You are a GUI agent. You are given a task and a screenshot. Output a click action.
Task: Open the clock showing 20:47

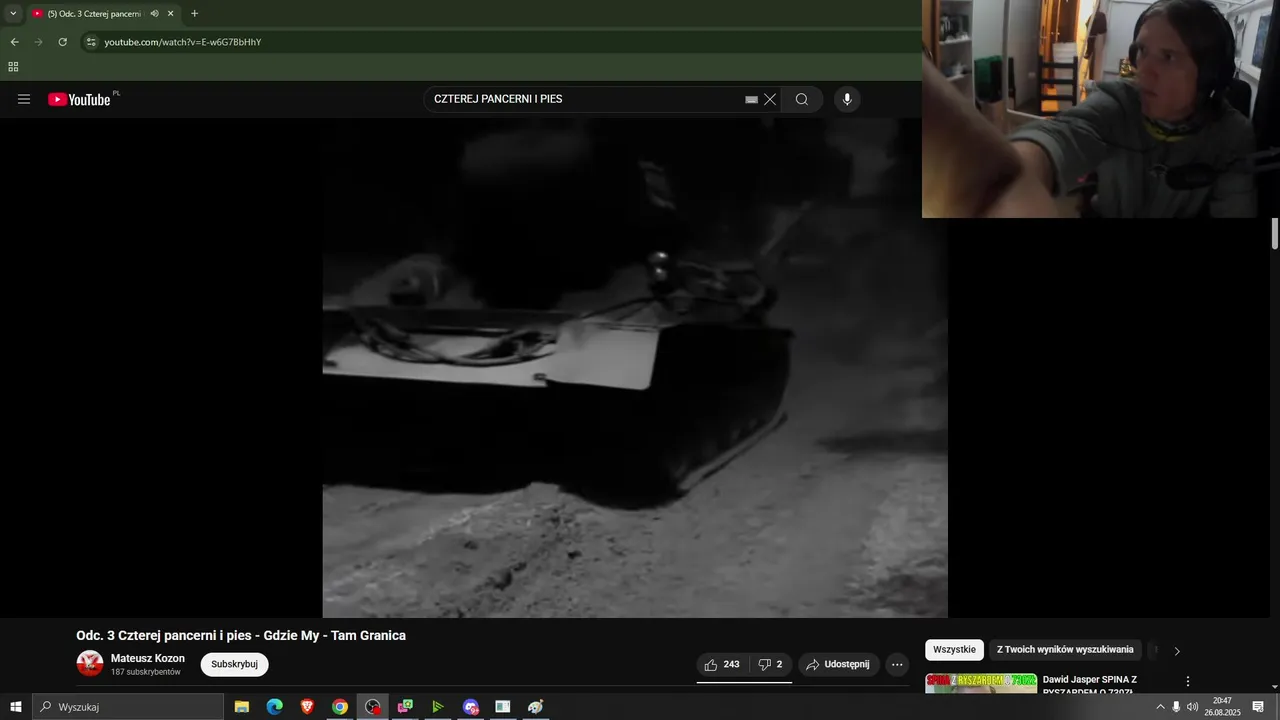[1222, 707]
